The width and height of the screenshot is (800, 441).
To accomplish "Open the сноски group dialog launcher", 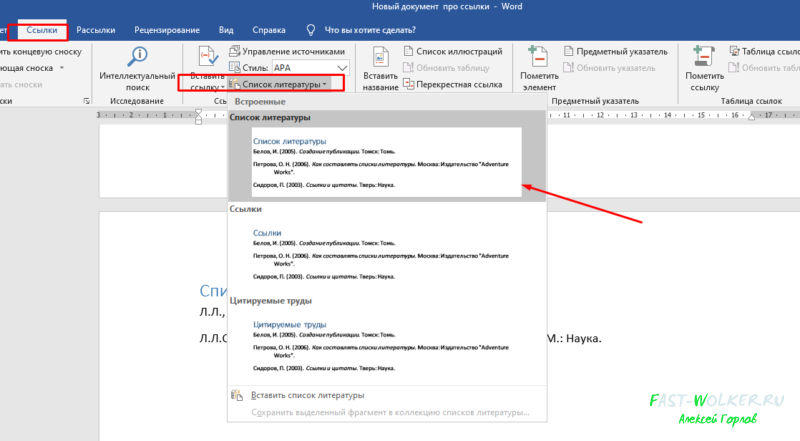I will click(x=86, y=101).
